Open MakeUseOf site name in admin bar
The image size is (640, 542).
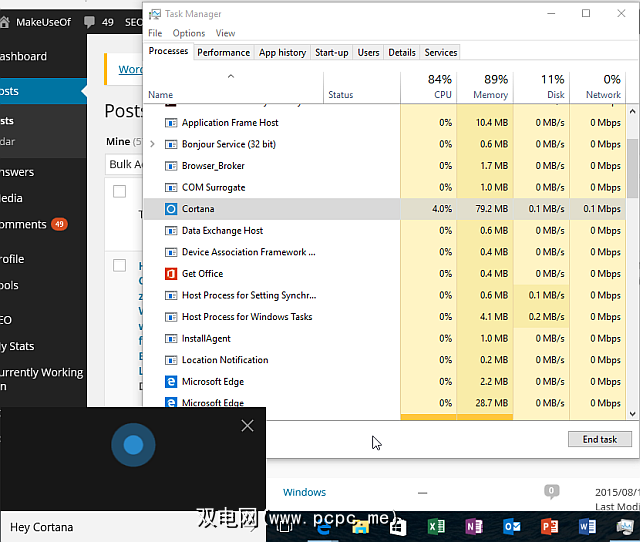coord(43,22)
